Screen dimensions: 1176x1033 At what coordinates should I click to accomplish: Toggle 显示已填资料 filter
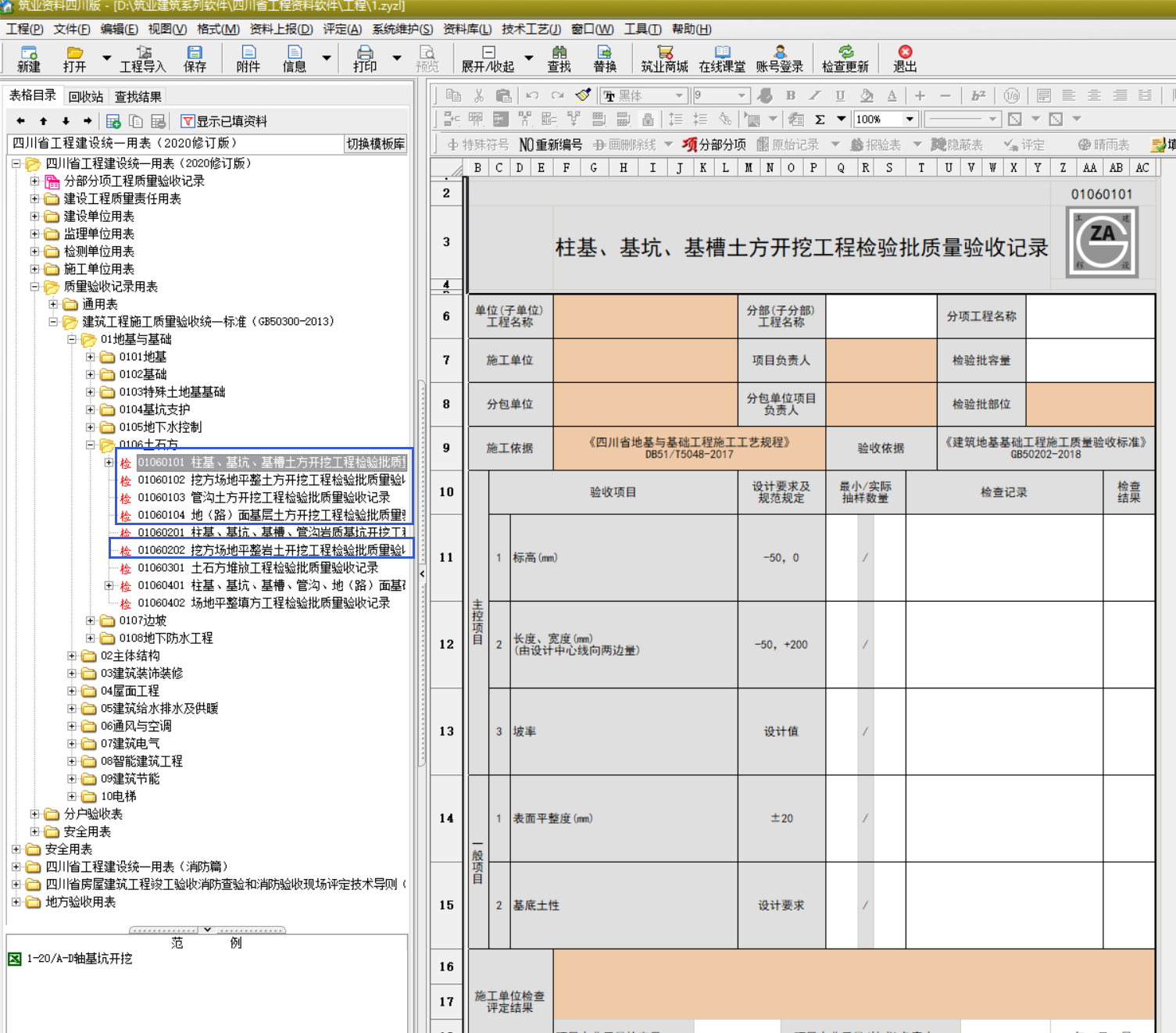click(x=223, y=121)
